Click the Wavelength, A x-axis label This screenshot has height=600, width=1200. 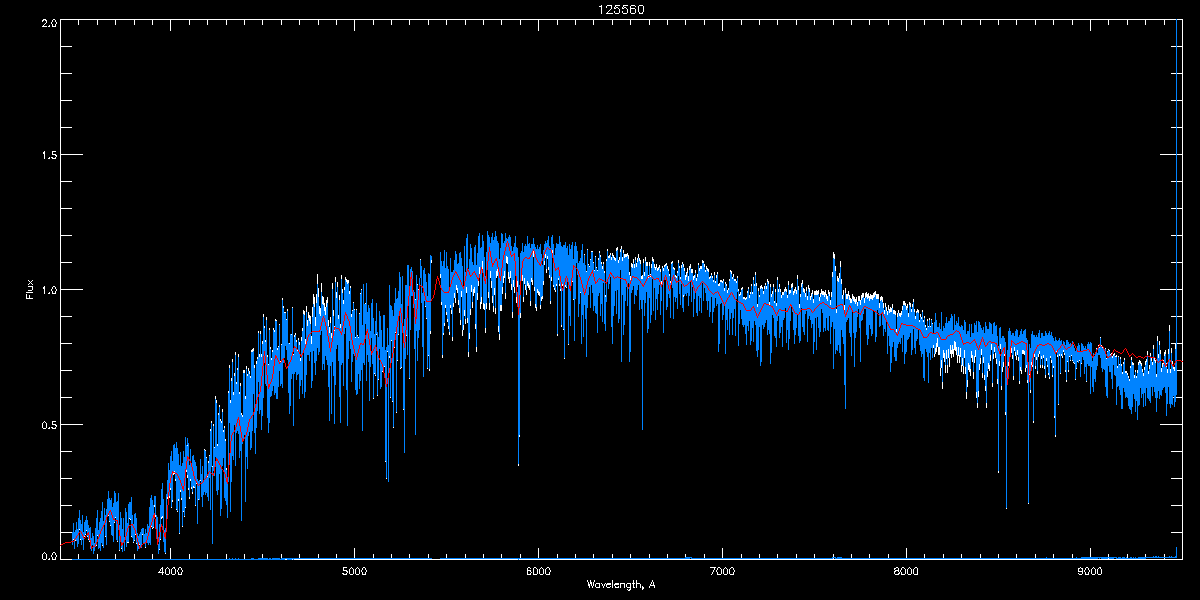tap(621, 584)
